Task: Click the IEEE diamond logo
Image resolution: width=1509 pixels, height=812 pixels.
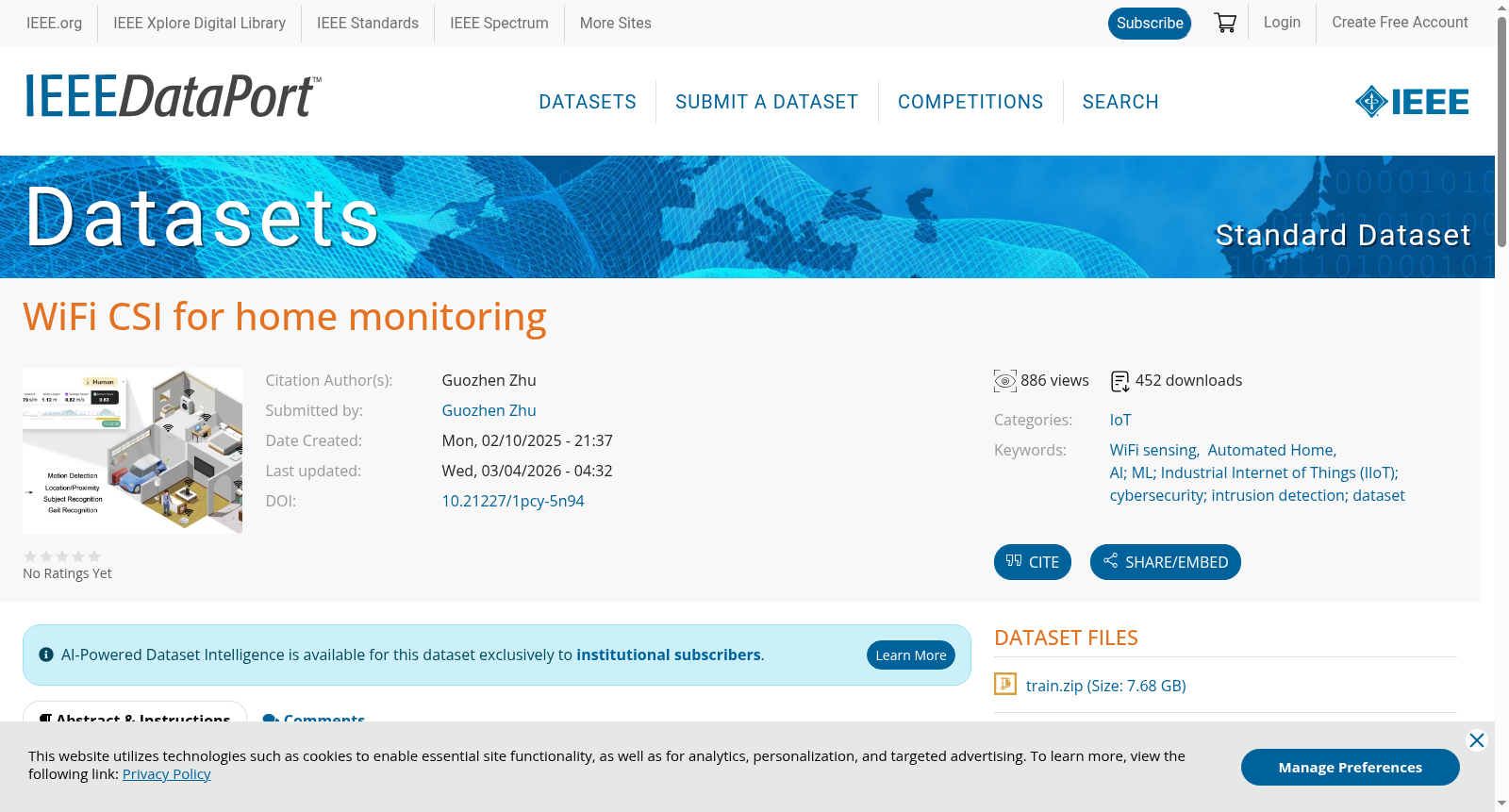Action: click(1411, 102)
